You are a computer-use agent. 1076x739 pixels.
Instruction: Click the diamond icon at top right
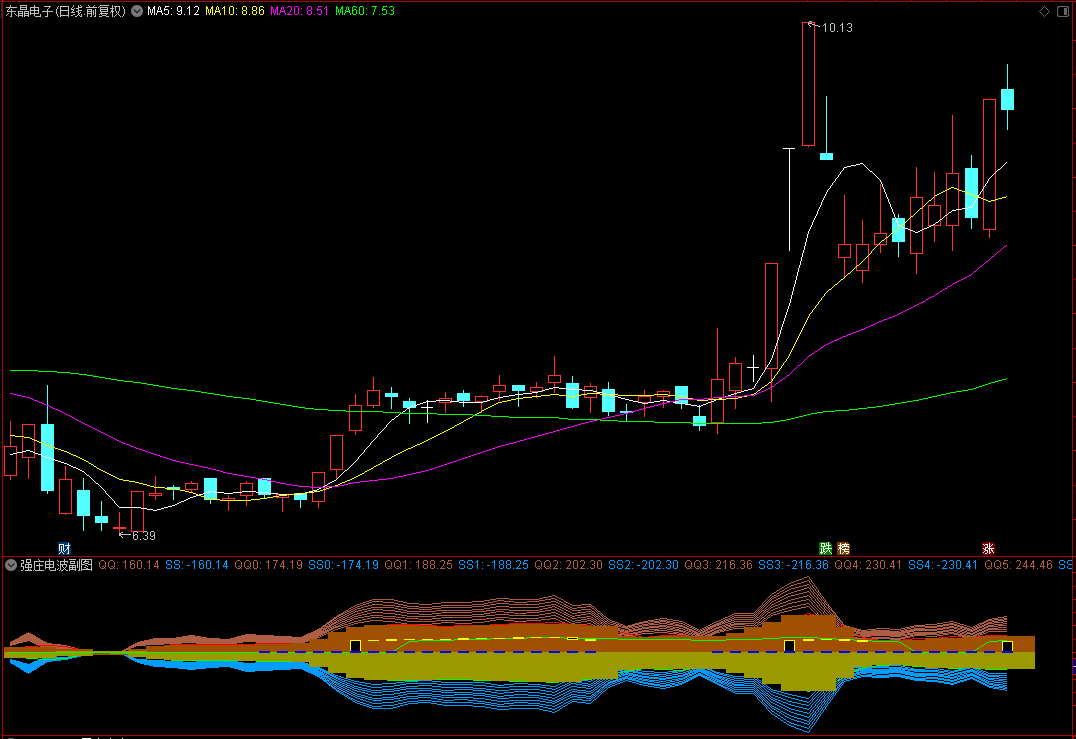coord(1044,11)
